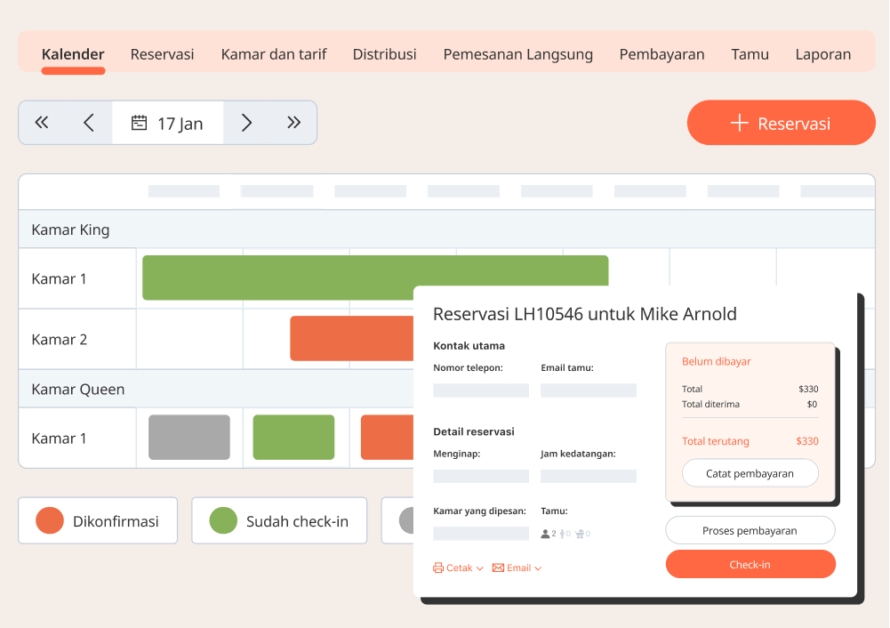This screenshot has width=890, height=628.
Task: Click the printer icon beside Cetak
Action: click(x=440, y=567)
